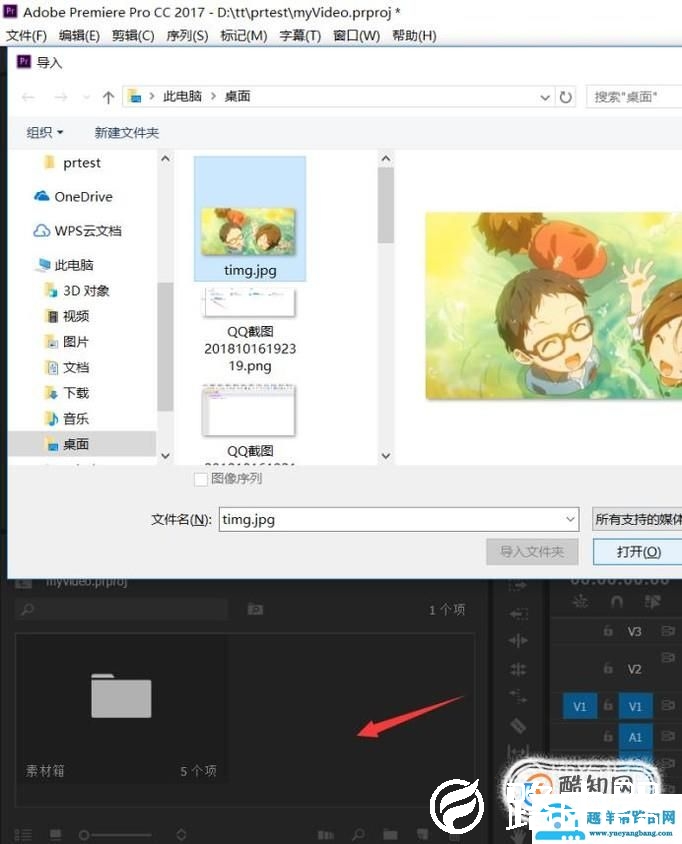Viewport: 682px width, 844px height.
Task: Open 3D 对象 folder in sidebar
Action: pyautogui.click(x=78, y=291)
